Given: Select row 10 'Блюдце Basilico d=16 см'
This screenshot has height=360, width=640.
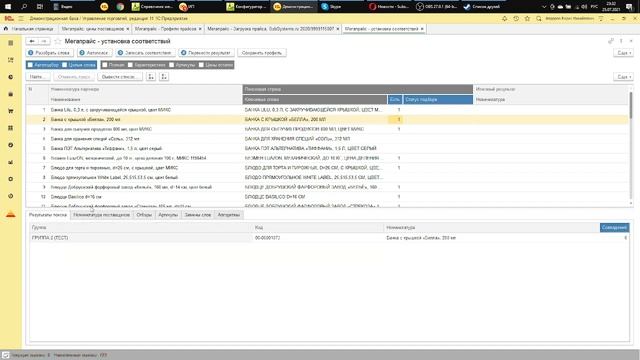Looking at the screenshot, I should pos(327,197).
